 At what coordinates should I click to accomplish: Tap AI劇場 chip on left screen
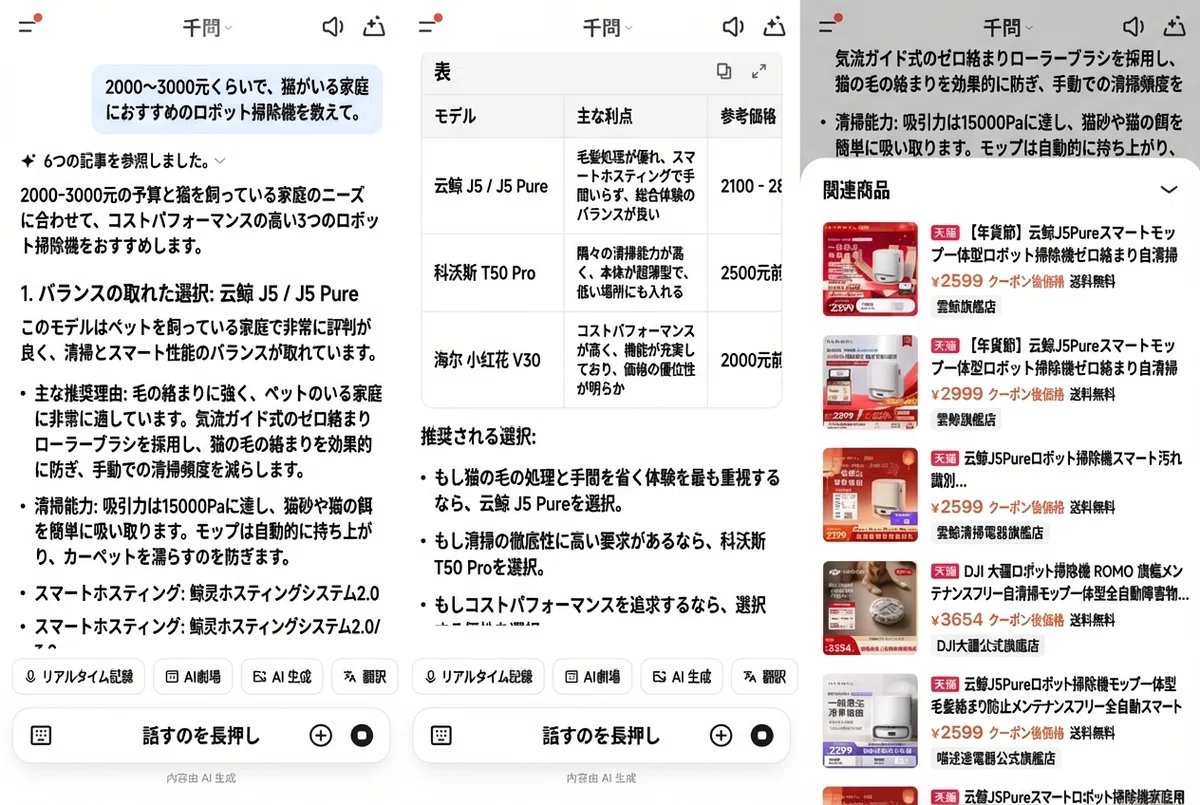(194, 677)
